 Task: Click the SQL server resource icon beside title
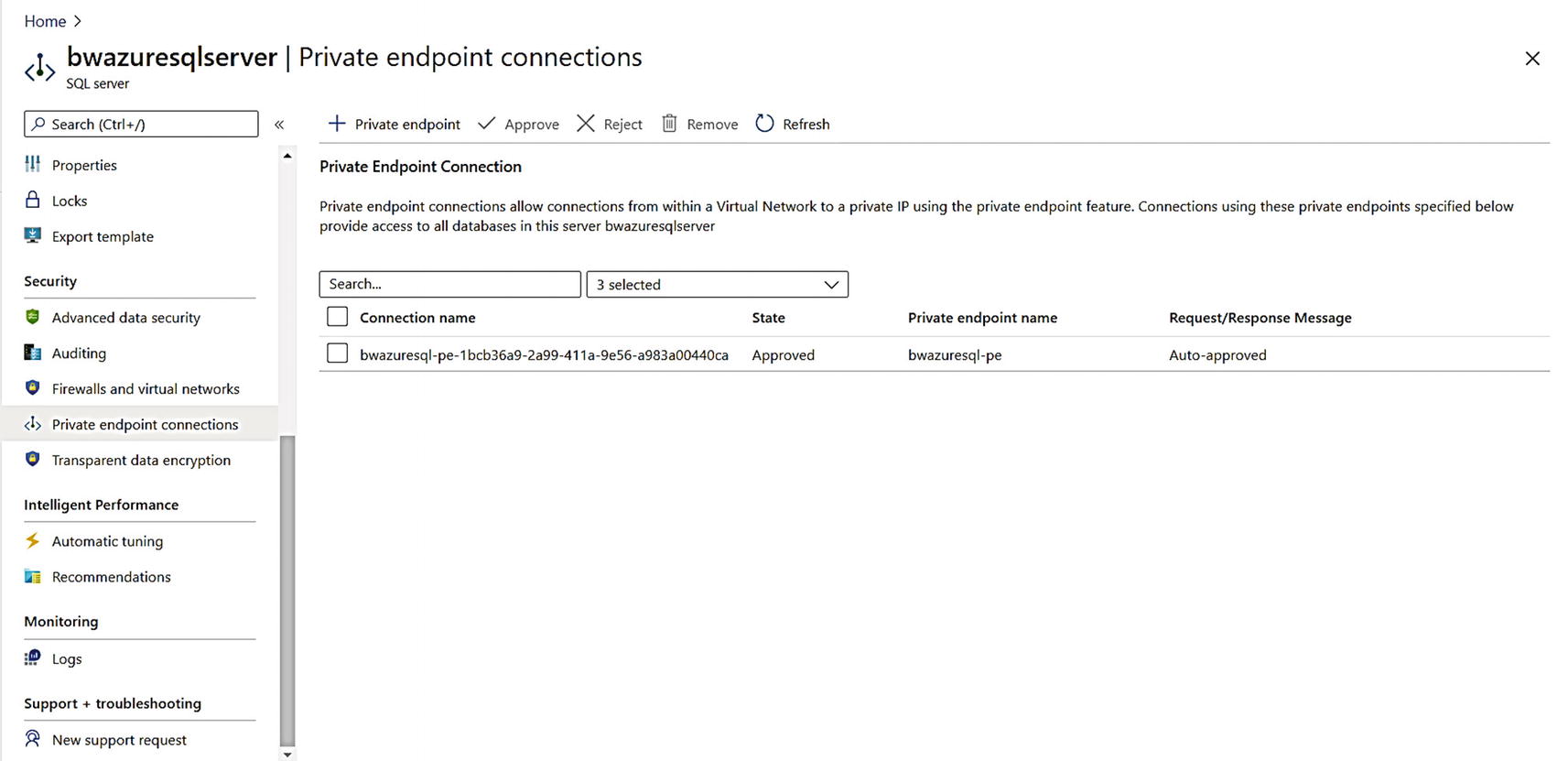39,69
